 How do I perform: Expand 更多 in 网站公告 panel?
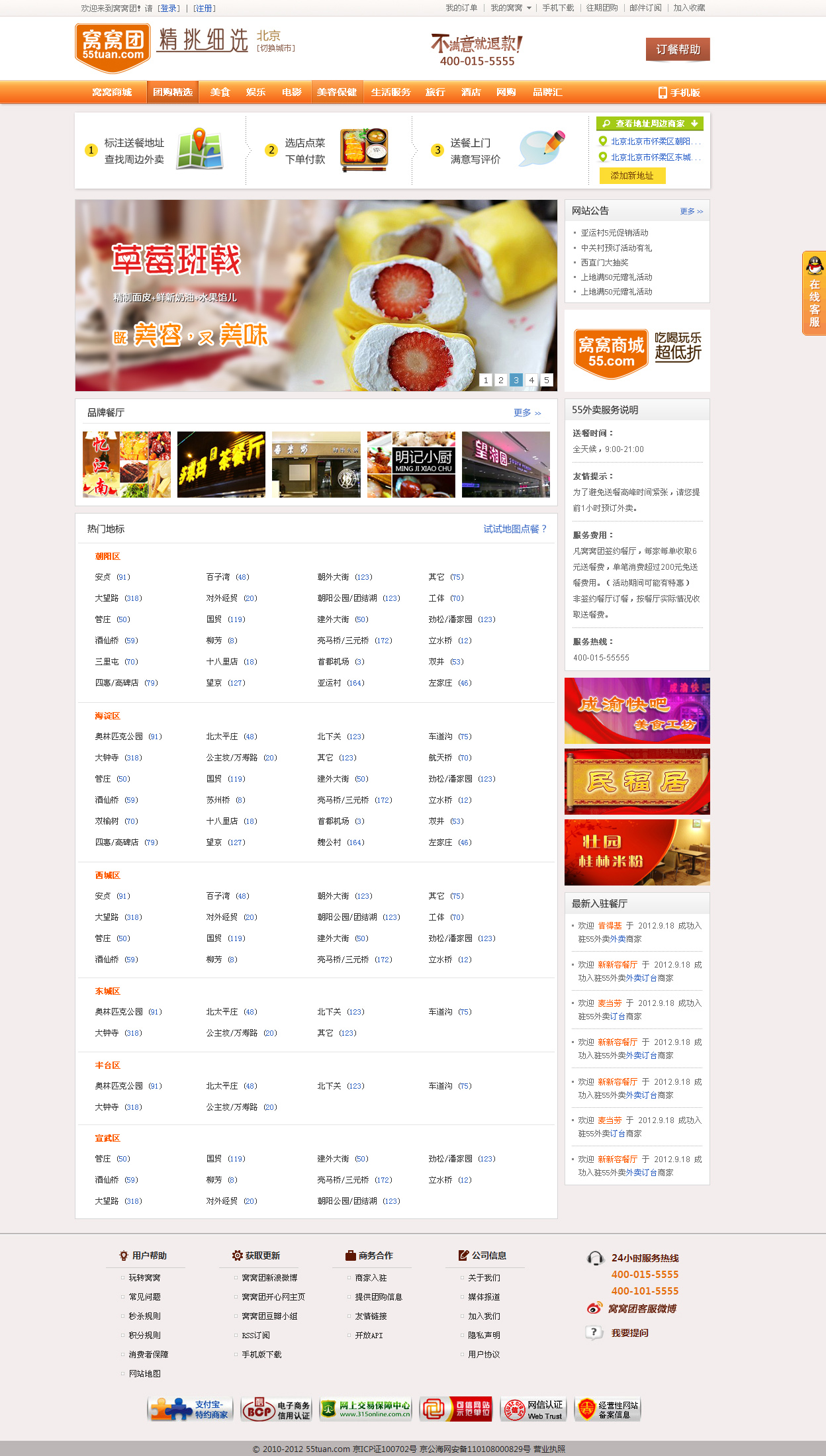pos(692,211)
